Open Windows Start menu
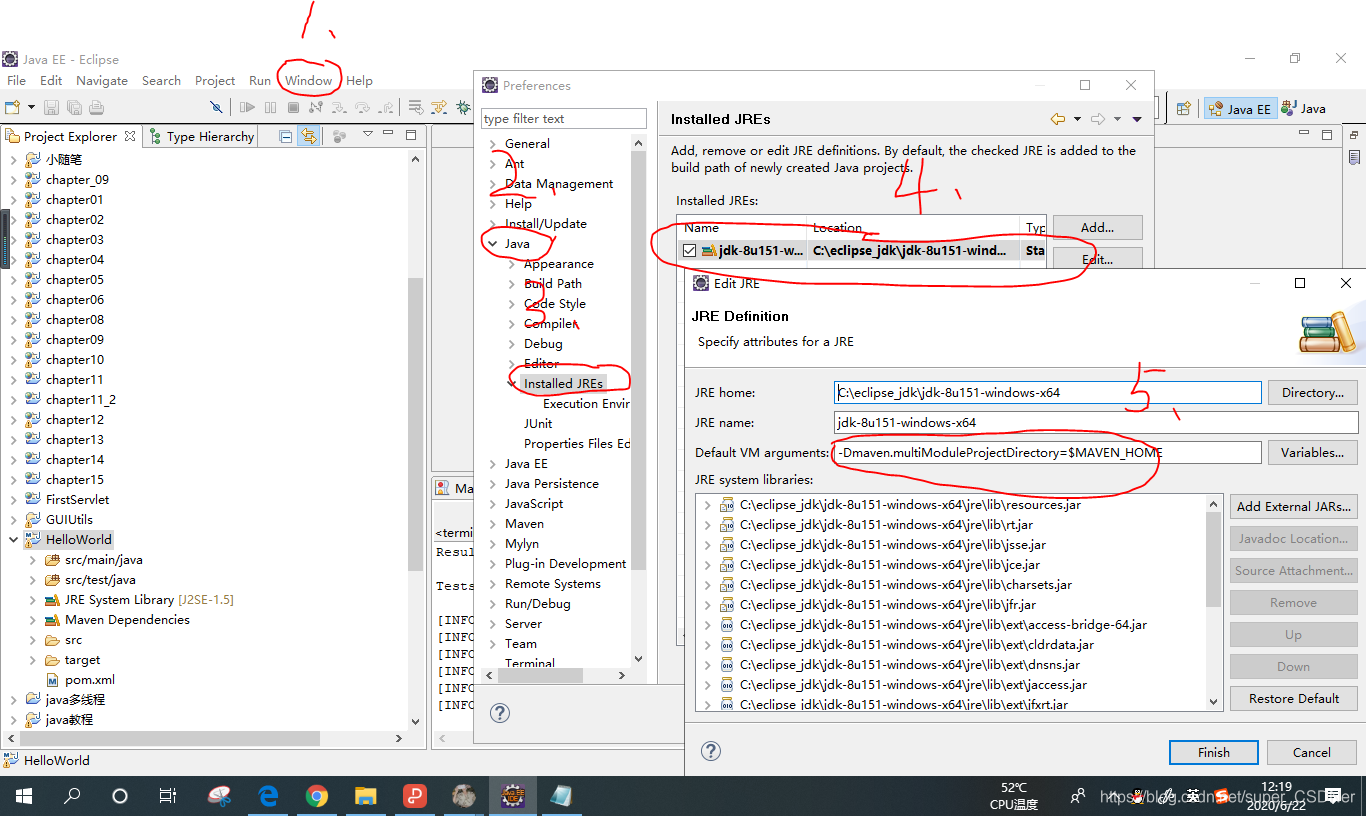 [x=23, y=796]
